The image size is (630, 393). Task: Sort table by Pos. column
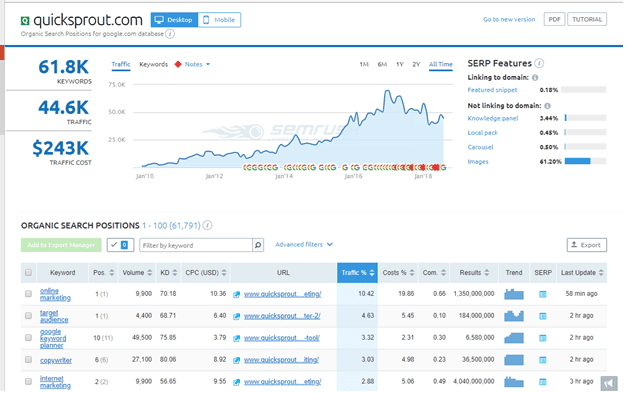(103, 273)
